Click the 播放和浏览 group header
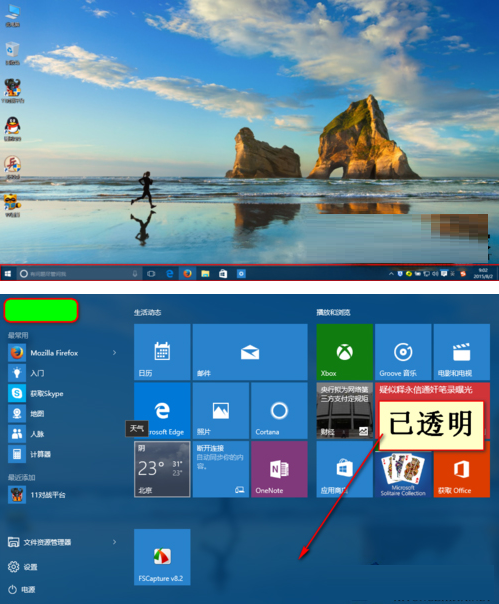 pos(333,312)
